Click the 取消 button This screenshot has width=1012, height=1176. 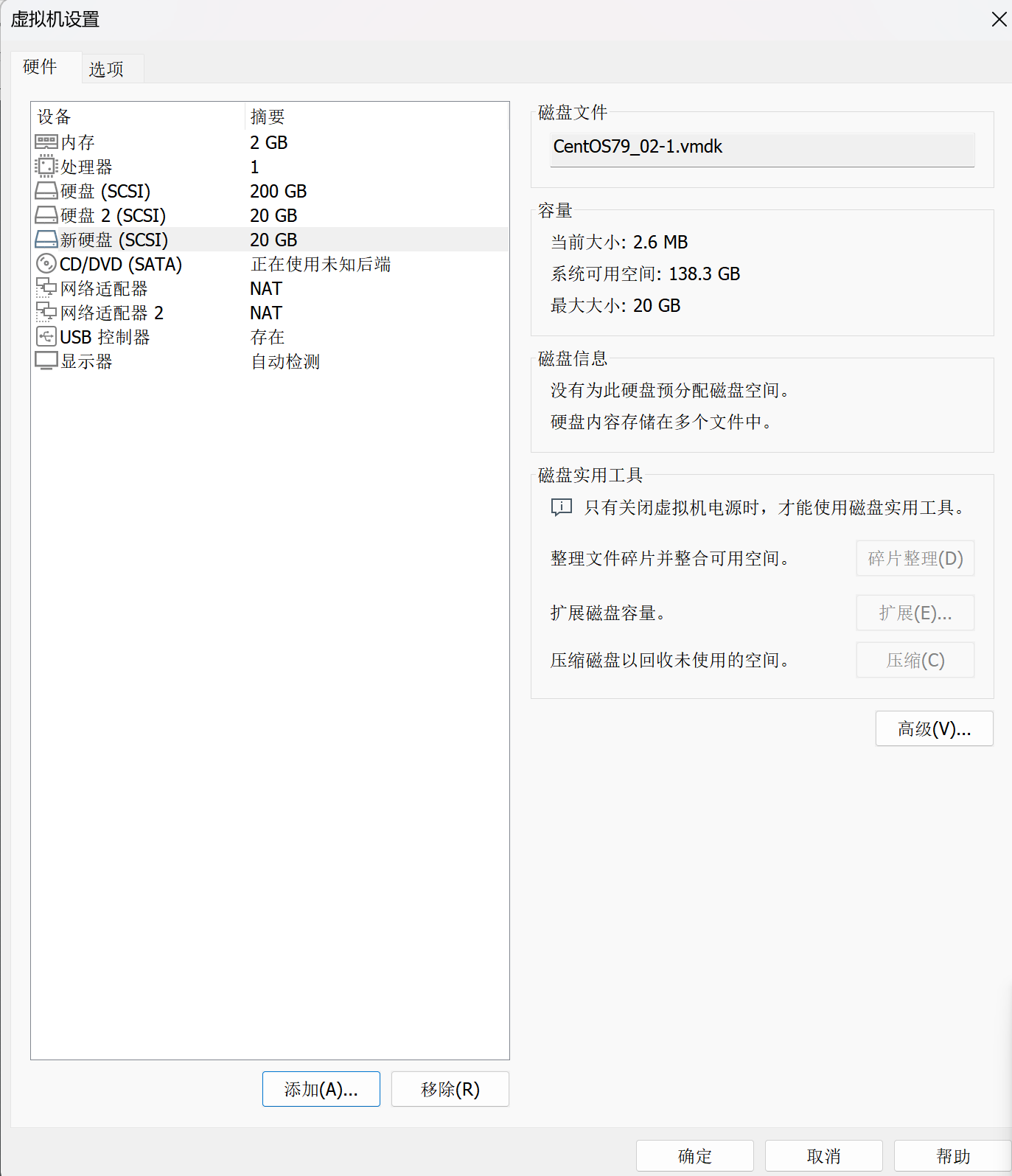(x=824, y=1155)
